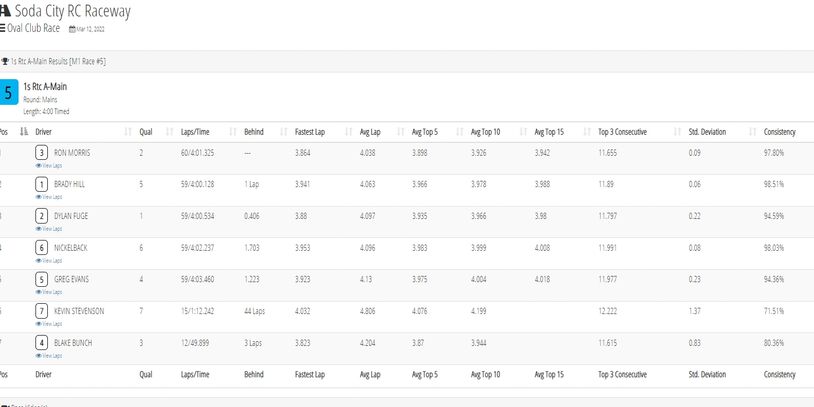View laps for Kevin Stevenson
The height and width of the screenshot is (407, 814).
49,324
